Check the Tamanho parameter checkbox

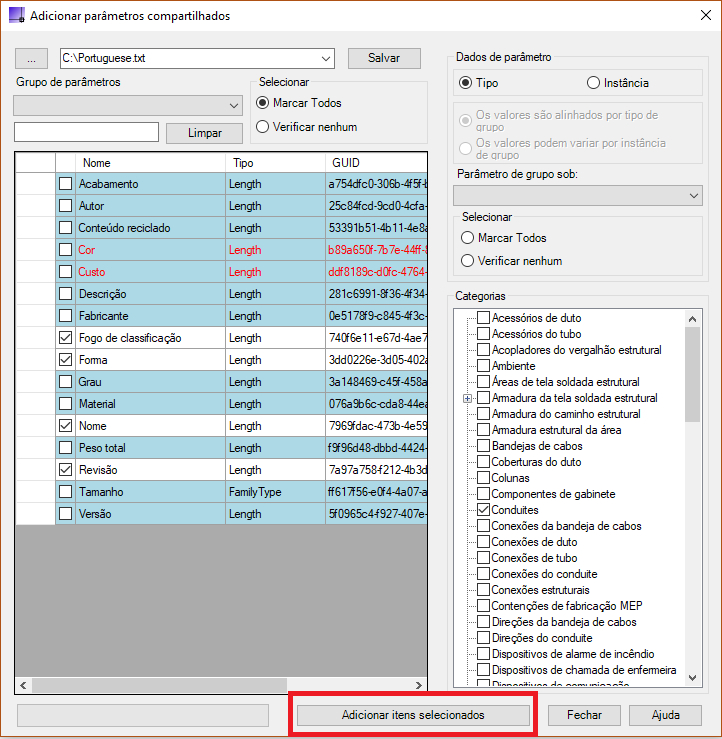66,492
